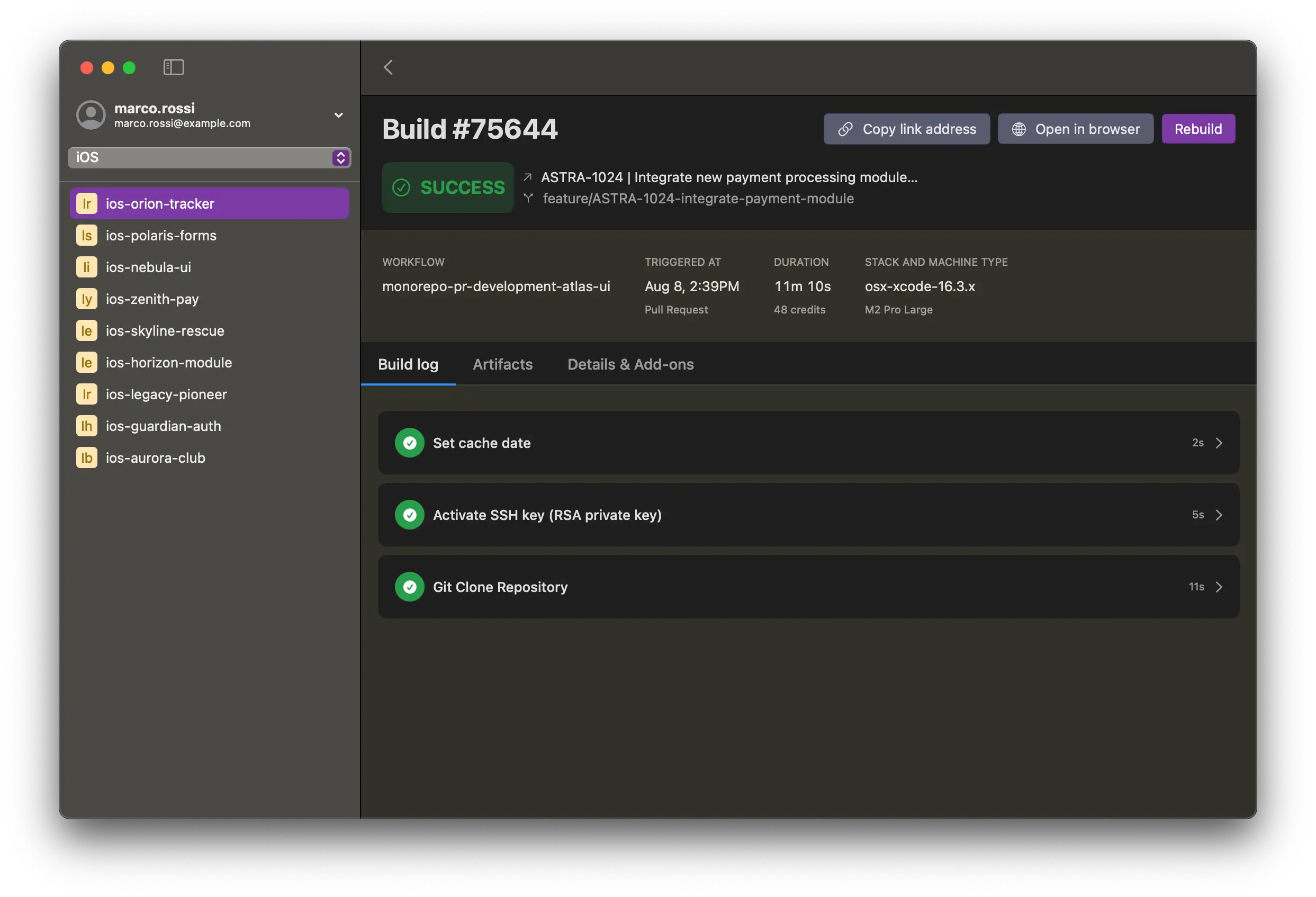Go back using the chevron arrow
Viewport: 1316px width, 897px height.
point(388,67)
